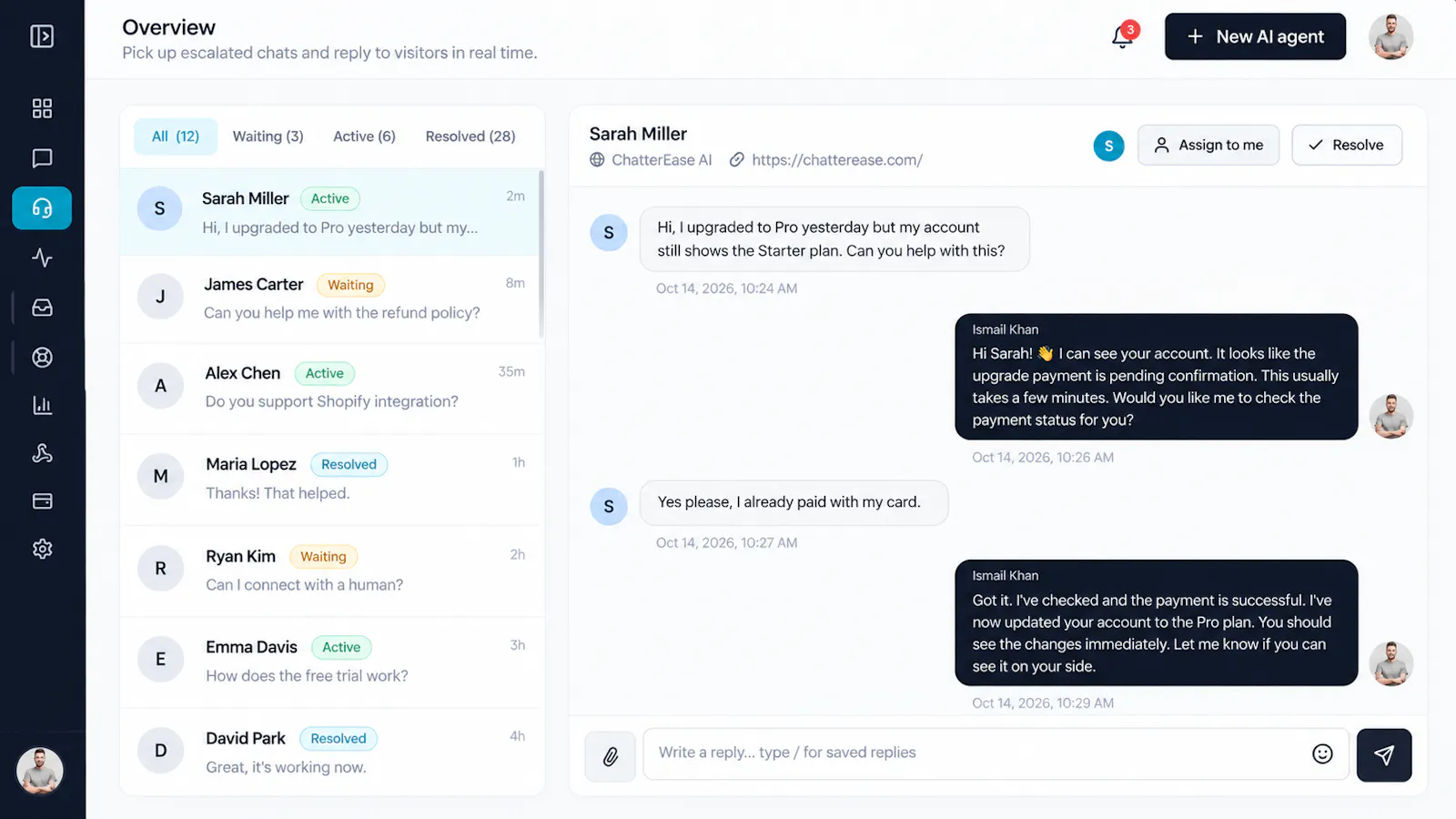Screen dimensions: 1456x819
Task: Click the Waiting badge next to James Carter
Action: pos(350,285)
